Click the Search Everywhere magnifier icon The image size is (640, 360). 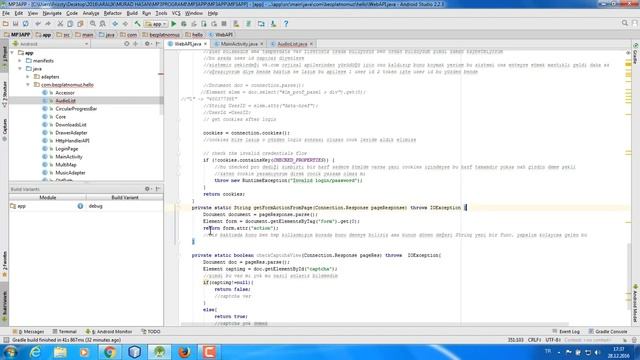point(625,24)
